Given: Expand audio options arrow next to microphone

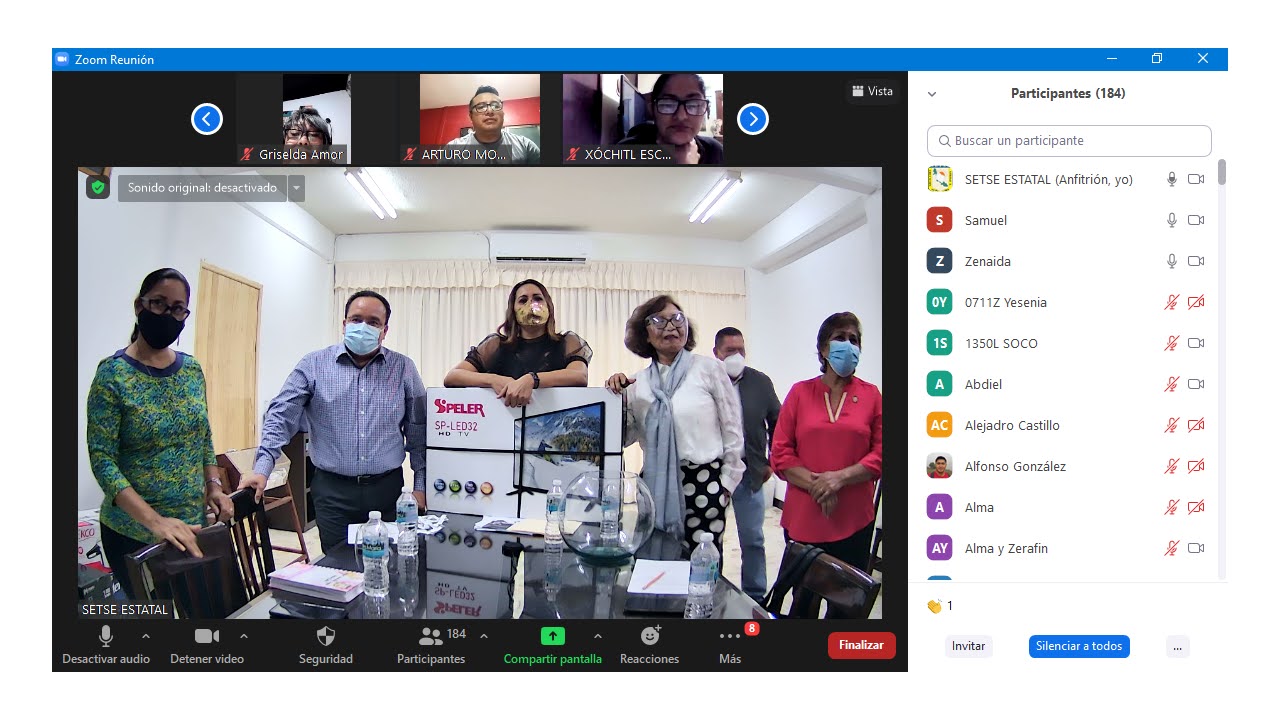Looking at the screenshot, I should (x=146, y=636).
